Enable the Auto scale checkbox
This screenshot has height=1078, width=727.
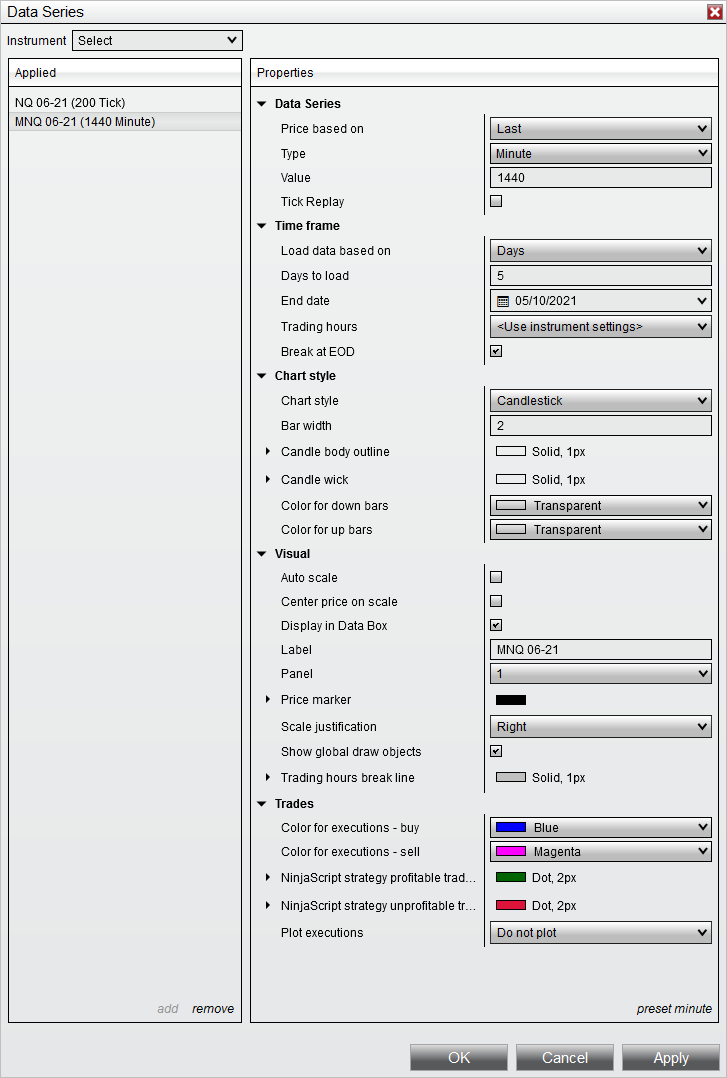(496, 577)
